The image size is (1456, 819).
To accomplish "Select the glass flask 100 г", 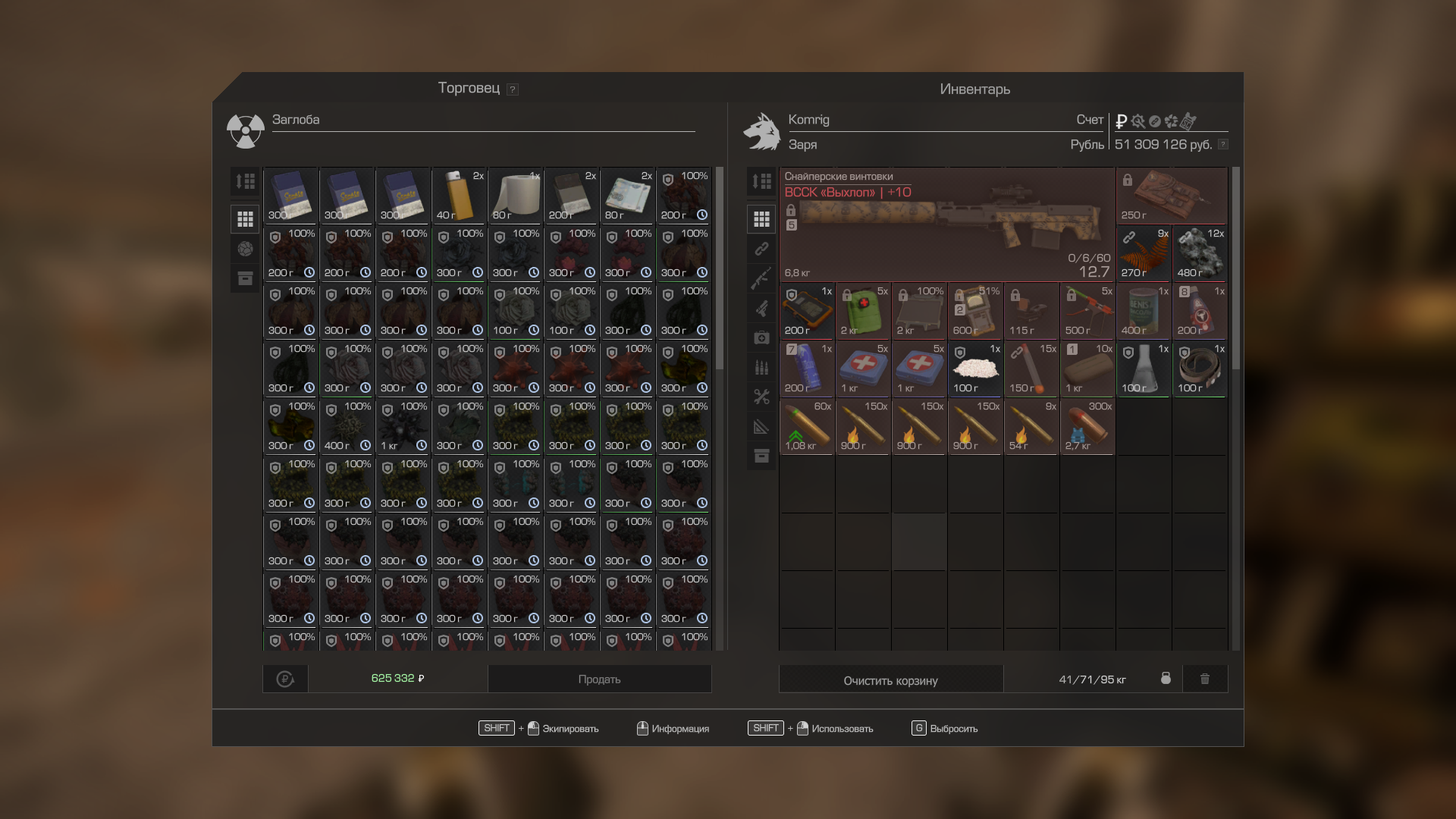I will tap(1144, 369).
